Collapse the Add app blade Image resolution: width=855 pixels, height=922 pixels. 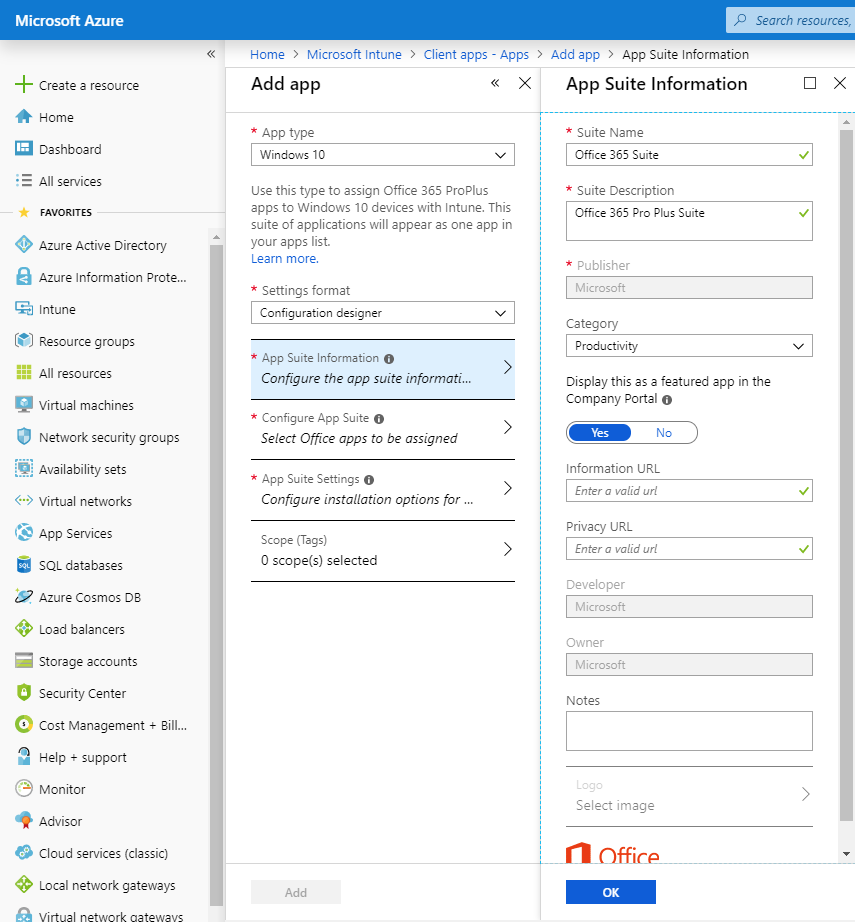(495, 83)
